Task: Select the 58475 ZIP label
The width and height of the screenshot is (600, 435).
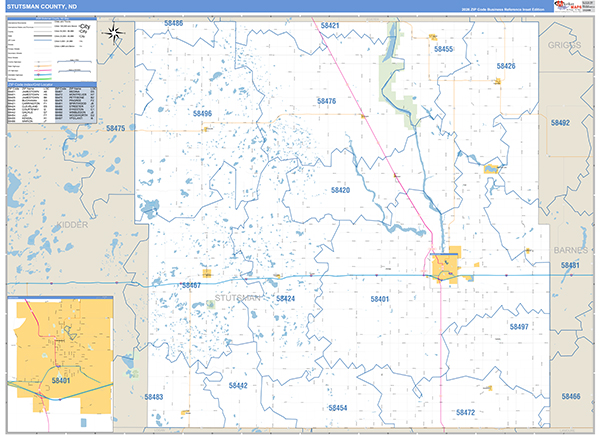Action: click(x=116, y=129)
